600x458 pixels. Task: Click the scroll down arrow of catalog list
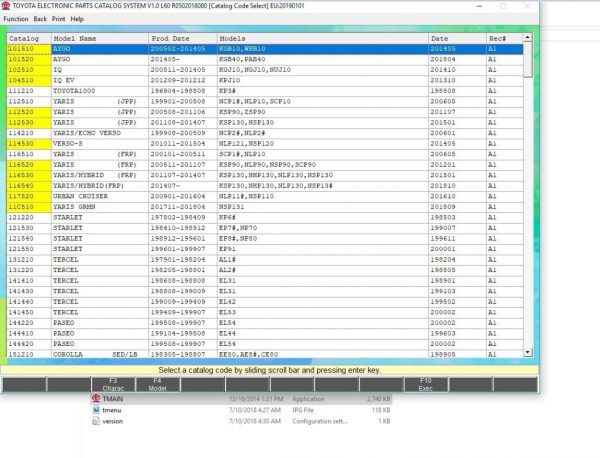528,352
